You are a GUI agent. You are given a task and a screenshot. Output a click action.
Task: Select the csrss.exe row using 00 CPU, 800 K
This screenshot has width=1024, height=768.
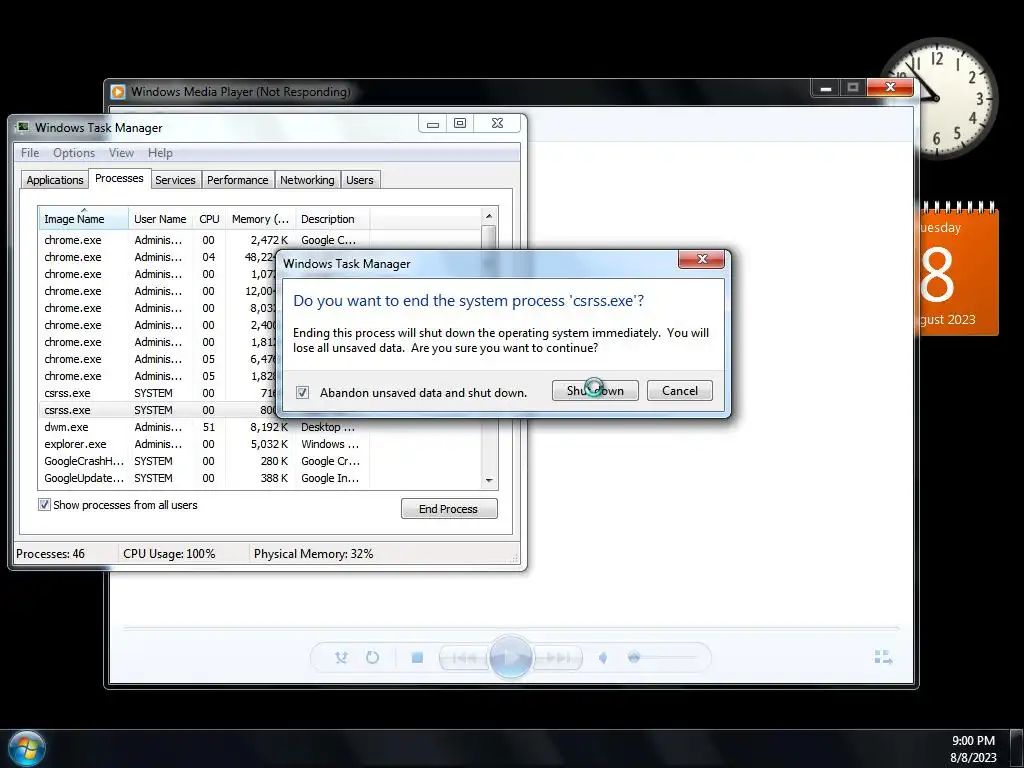click(159, 410)
